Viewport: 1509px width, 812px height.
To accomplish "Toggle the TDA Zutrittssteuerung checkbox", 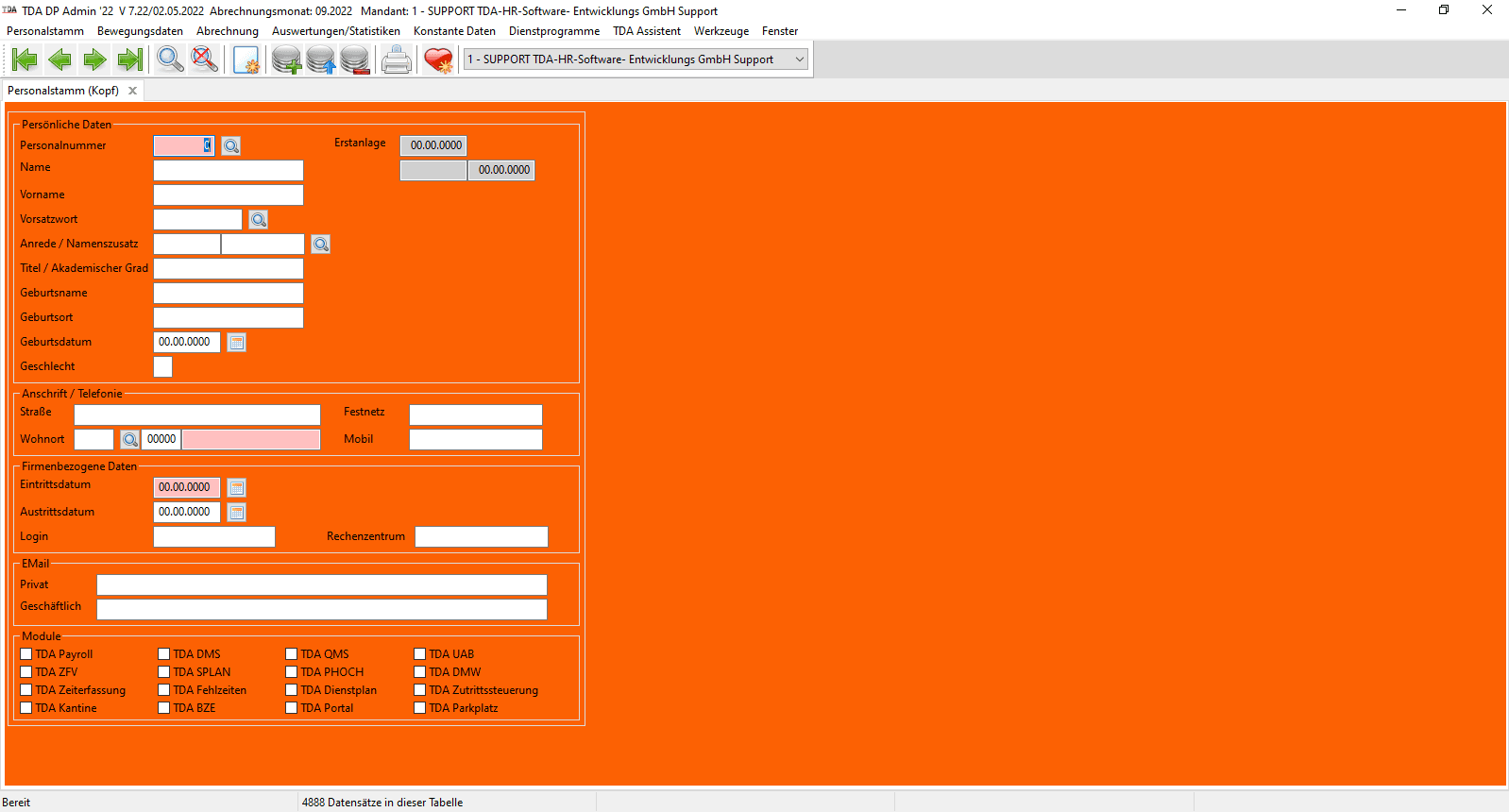I will tap(420, 690).
